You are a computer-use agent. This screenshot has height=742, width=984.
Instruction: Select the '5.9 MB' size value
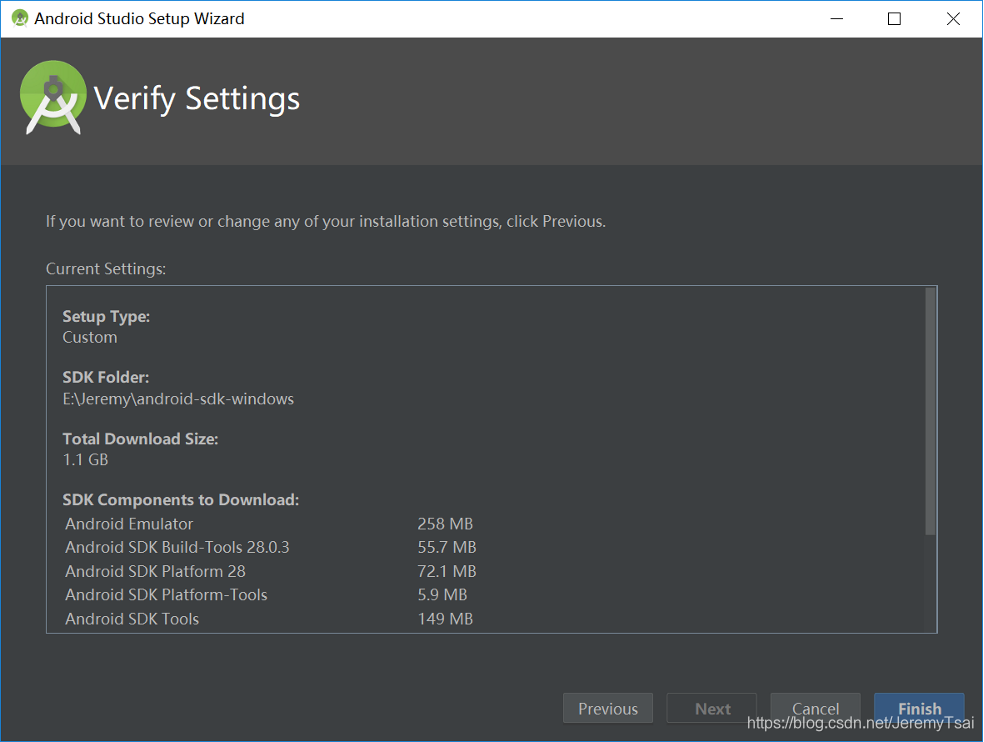pos(442,594)
